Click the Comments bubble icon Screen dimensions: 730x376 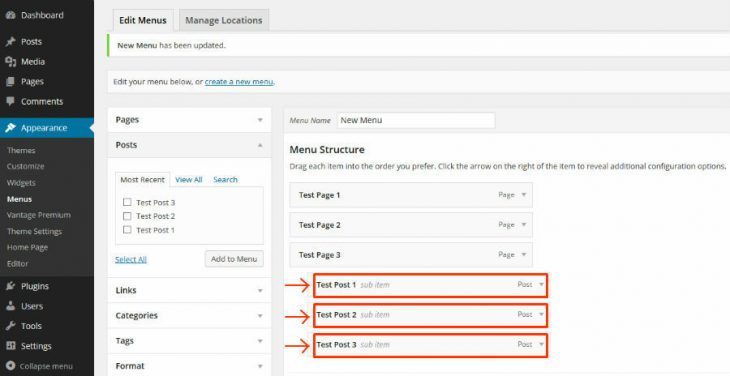[x=10, y=101]
